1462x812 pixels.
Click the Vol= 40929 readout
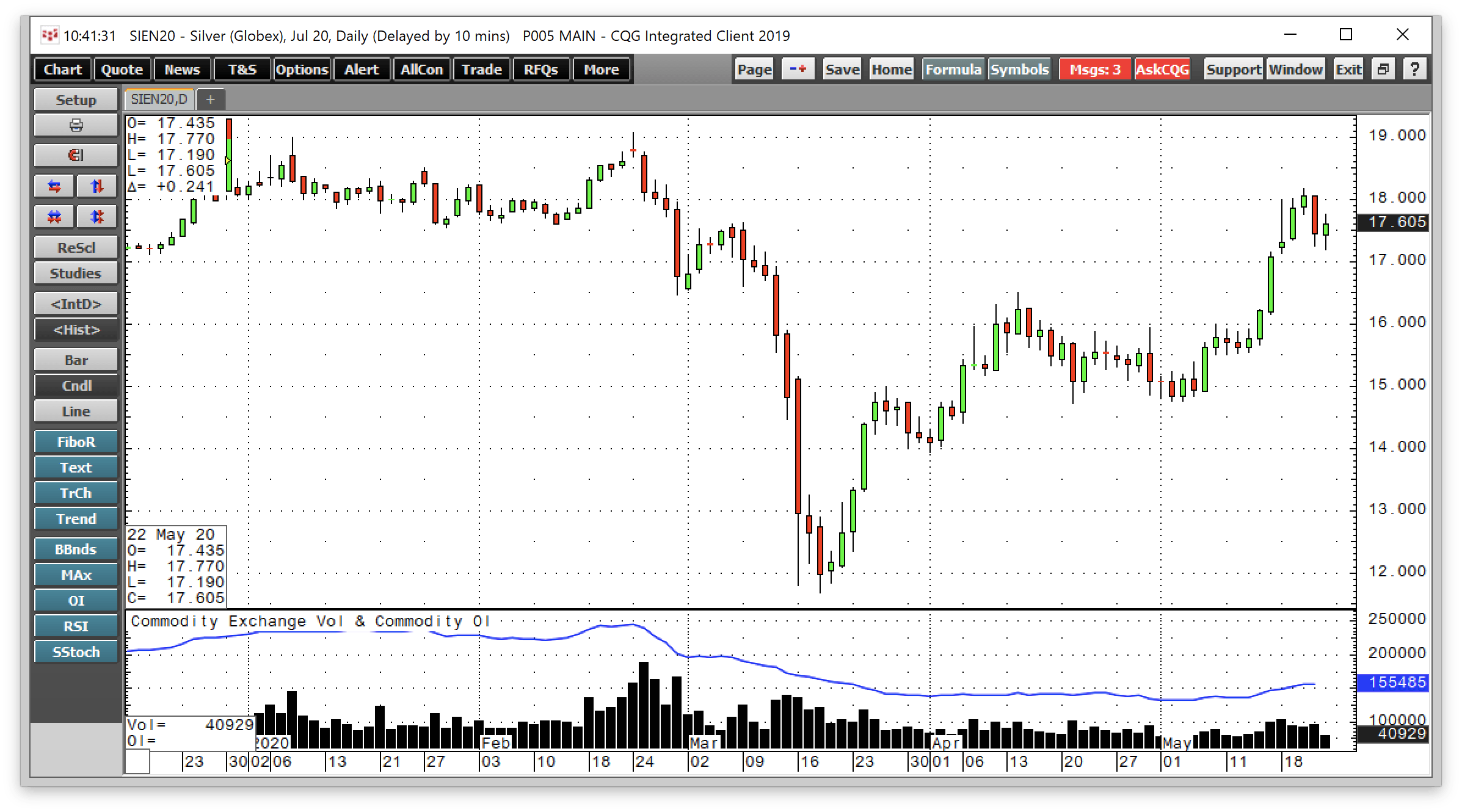click(190, 725)
